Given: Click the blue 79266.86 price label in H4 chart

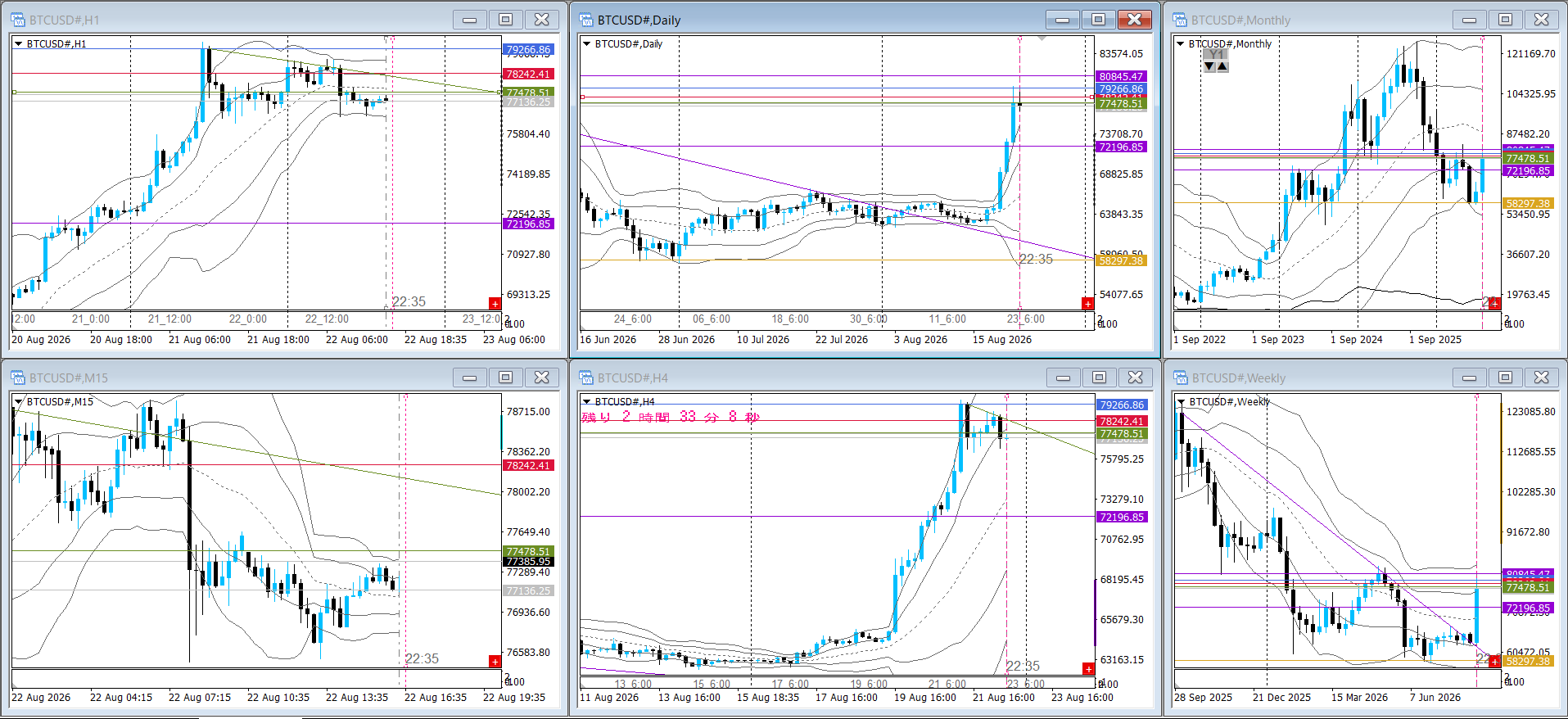Looking at the screenshot, I should click(x=1122, y=405).
